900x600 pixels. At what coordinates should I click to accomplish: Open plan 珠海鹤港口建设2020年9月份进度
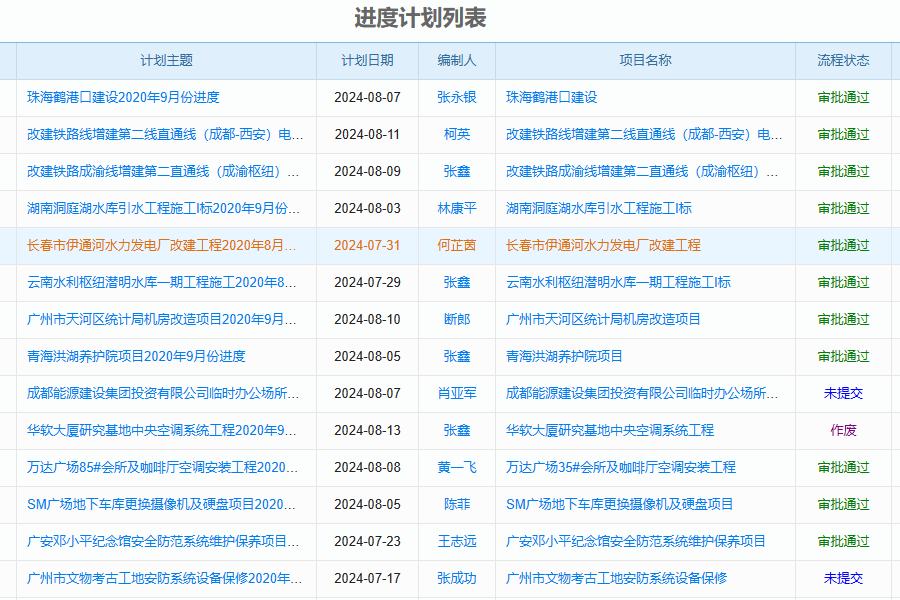click(x=123, y=97)
